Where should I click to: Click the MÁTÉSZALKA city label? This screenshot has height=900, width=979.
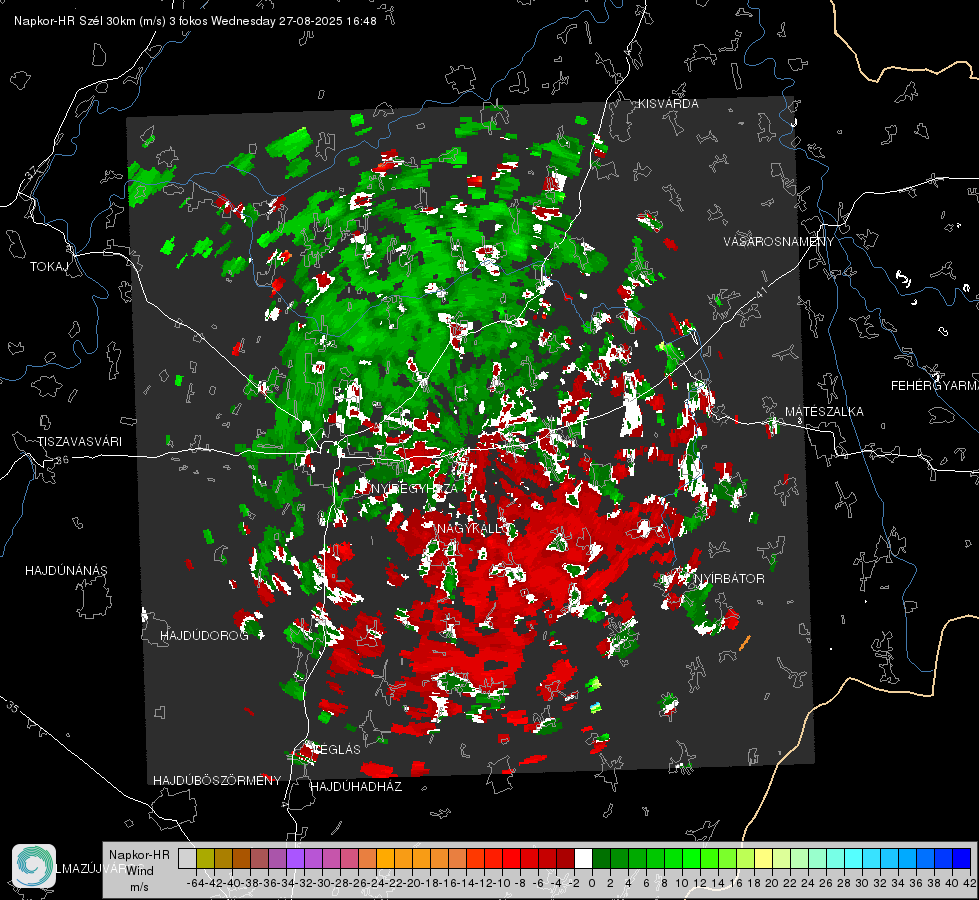click(824, 412)
